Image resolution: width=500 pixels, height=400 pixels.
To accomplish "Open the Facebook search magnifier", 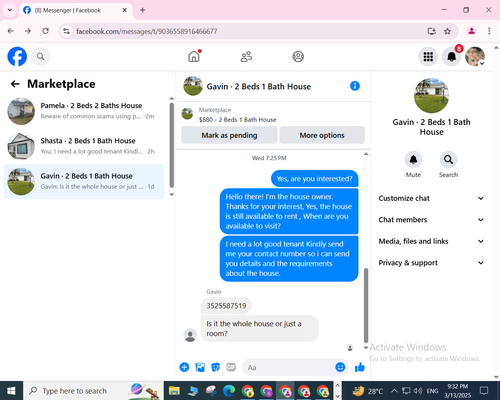I will point(41,57).
